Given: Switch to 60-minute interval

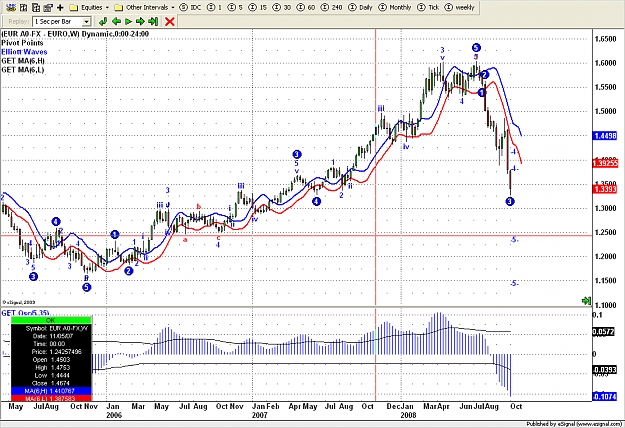Looking at the screenshot, I should [306, 7].
